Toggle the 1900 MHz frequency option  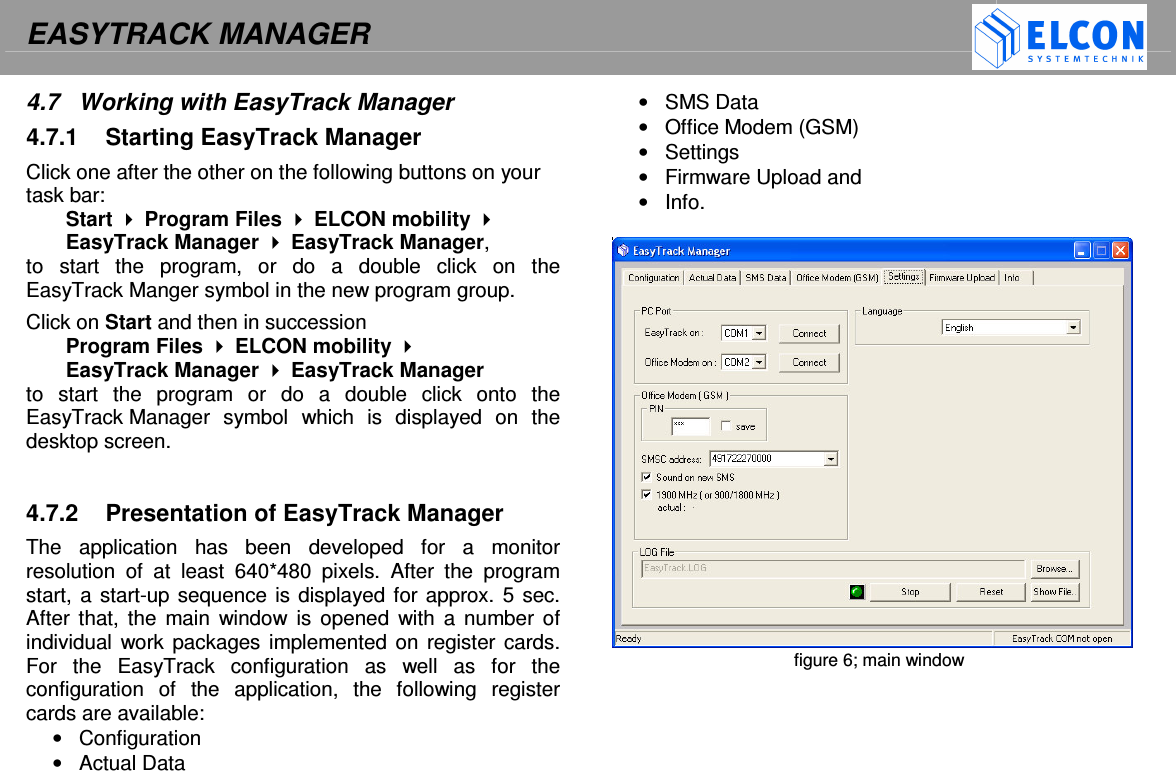(645, 494)
